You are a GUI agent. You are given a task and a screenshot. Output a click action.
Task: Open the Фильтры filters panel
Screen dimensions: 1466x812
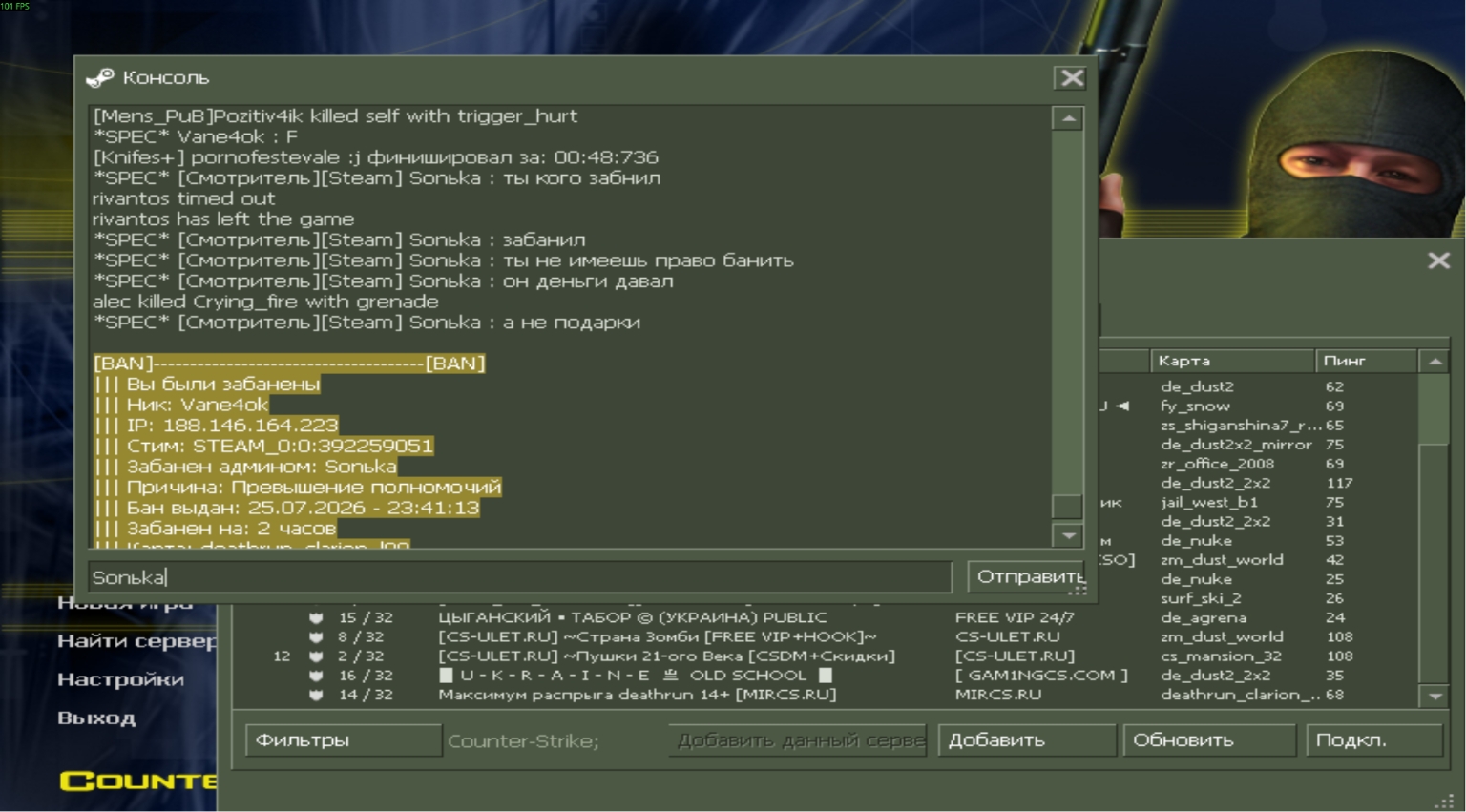(x=344, y=739)
